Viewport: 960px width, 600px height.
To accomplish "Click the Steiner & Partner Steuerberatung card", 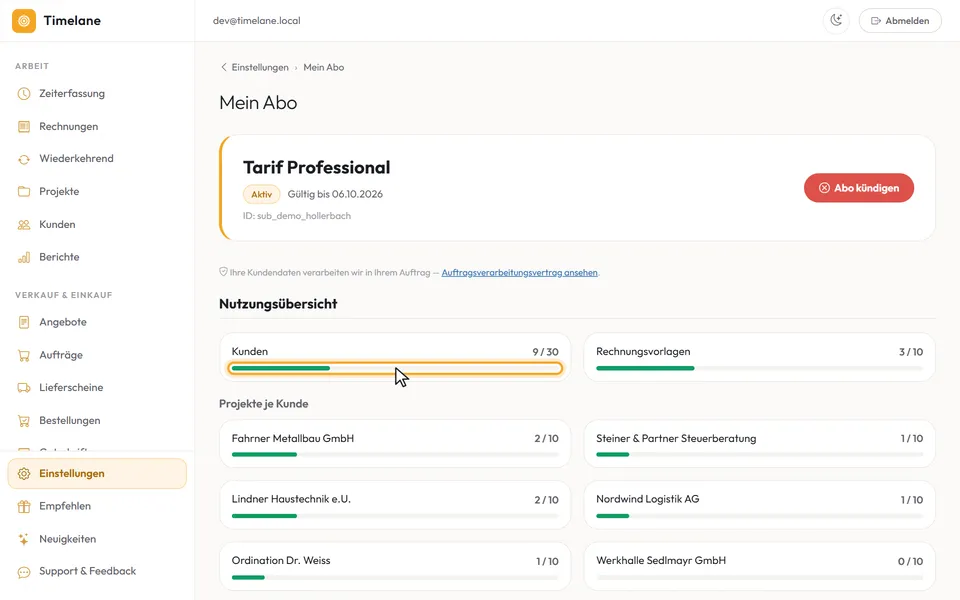I will [x=759, y=444].
